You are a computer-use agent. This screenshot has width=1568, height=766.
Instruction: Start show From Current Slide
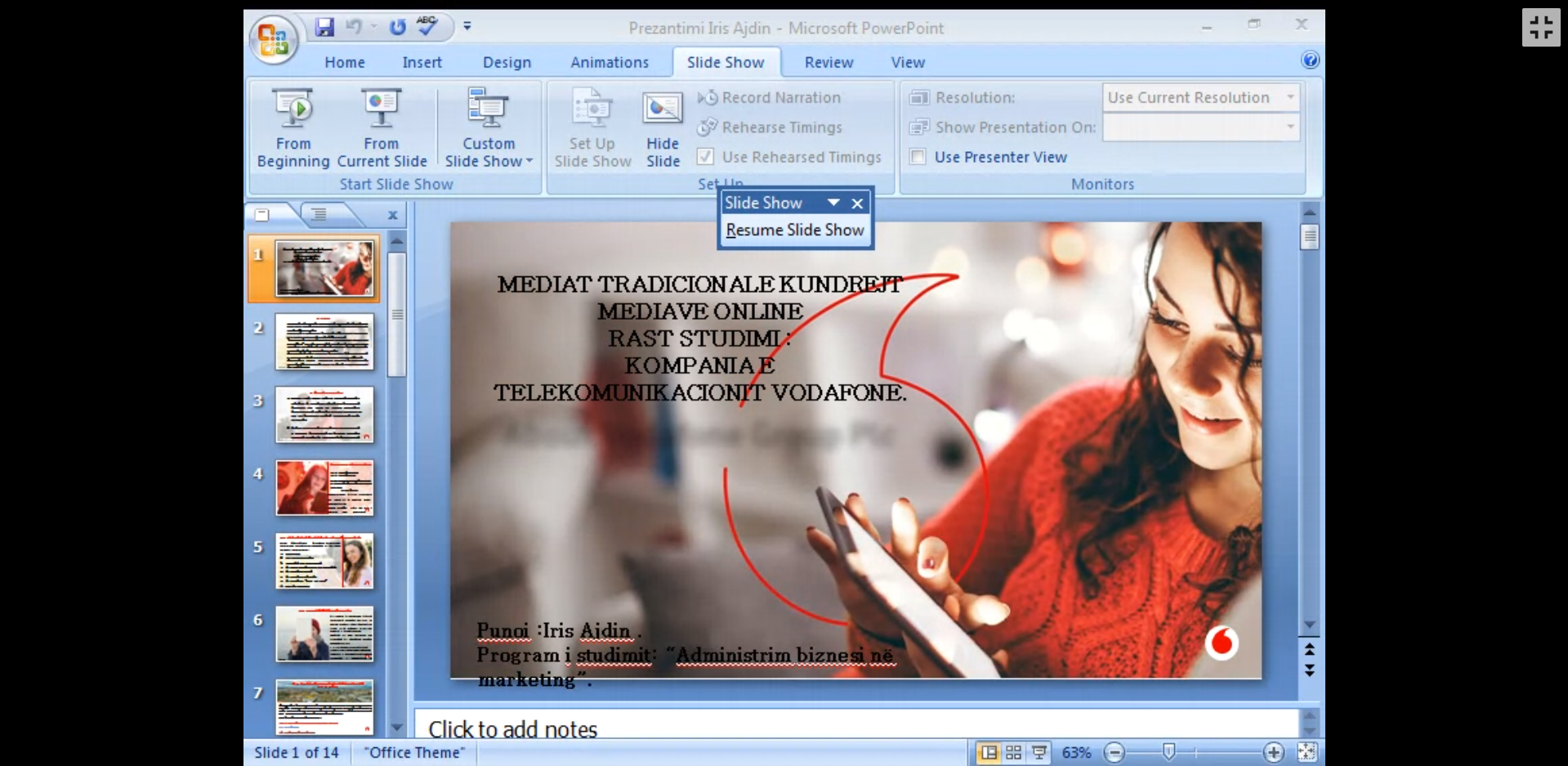382,128
